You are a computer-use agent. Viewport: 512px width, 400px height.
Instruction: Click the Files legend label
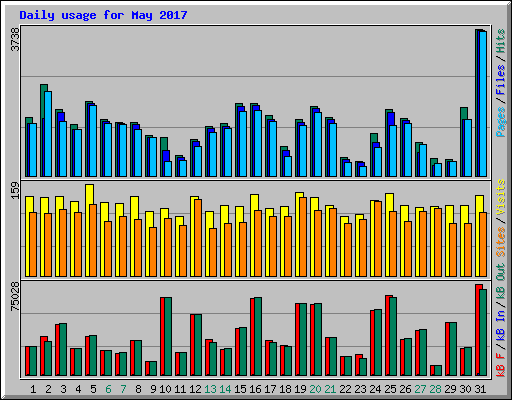501,80
